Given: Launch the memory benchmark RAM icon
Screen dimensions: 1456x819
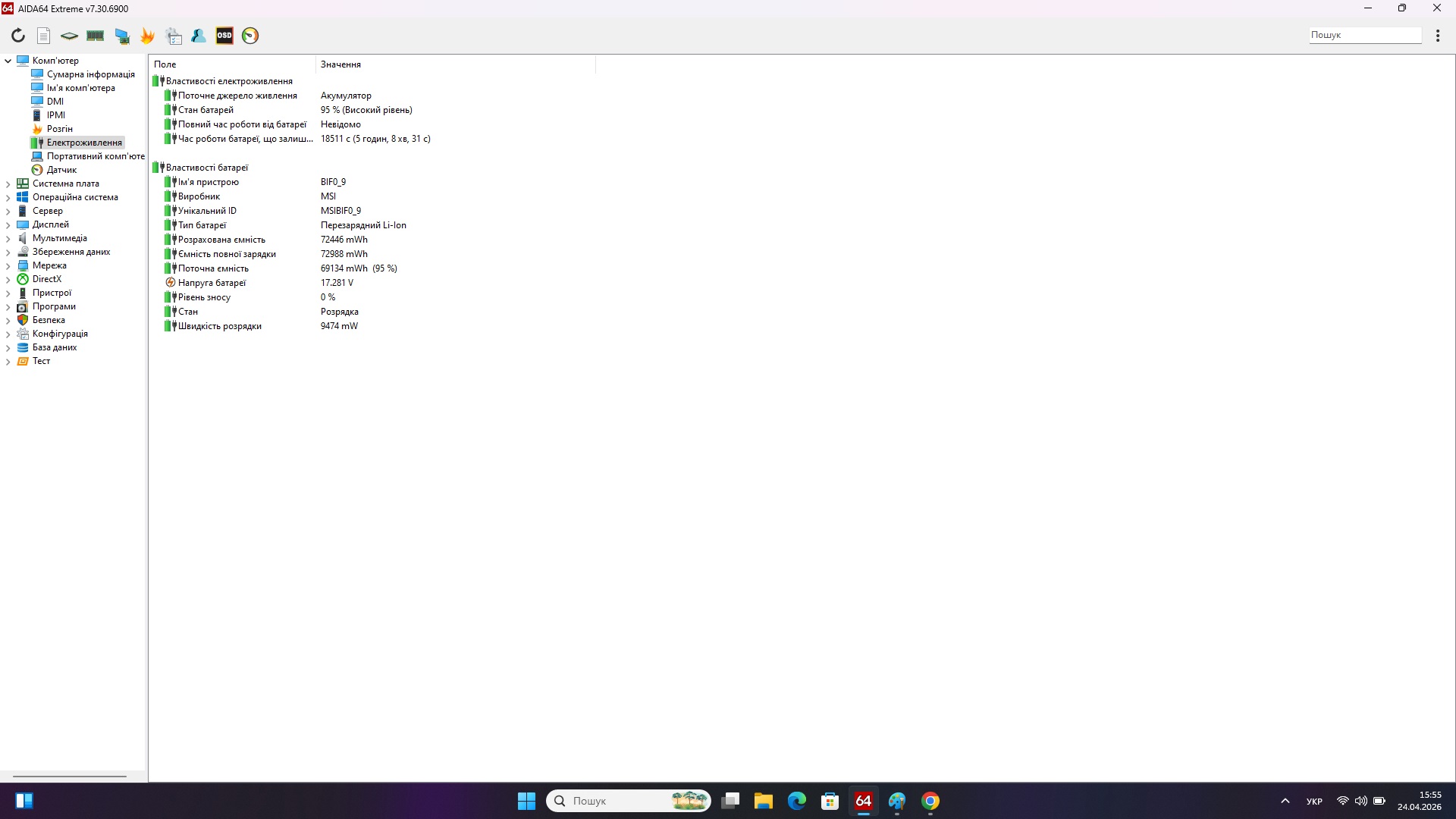Looking at the screenshot, I should tap(95, 35).
